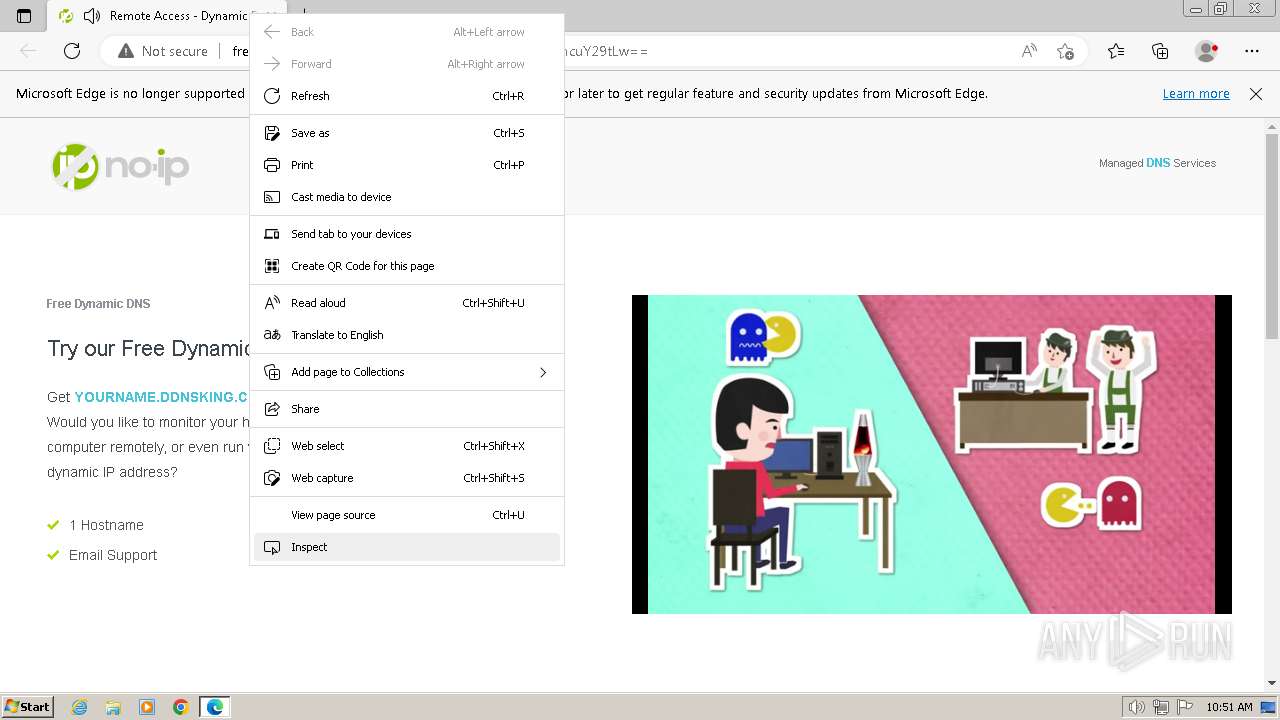Open Settings and more ellipsis menu
Viewport: 1280px width, 720px height.
point(1252,51)
